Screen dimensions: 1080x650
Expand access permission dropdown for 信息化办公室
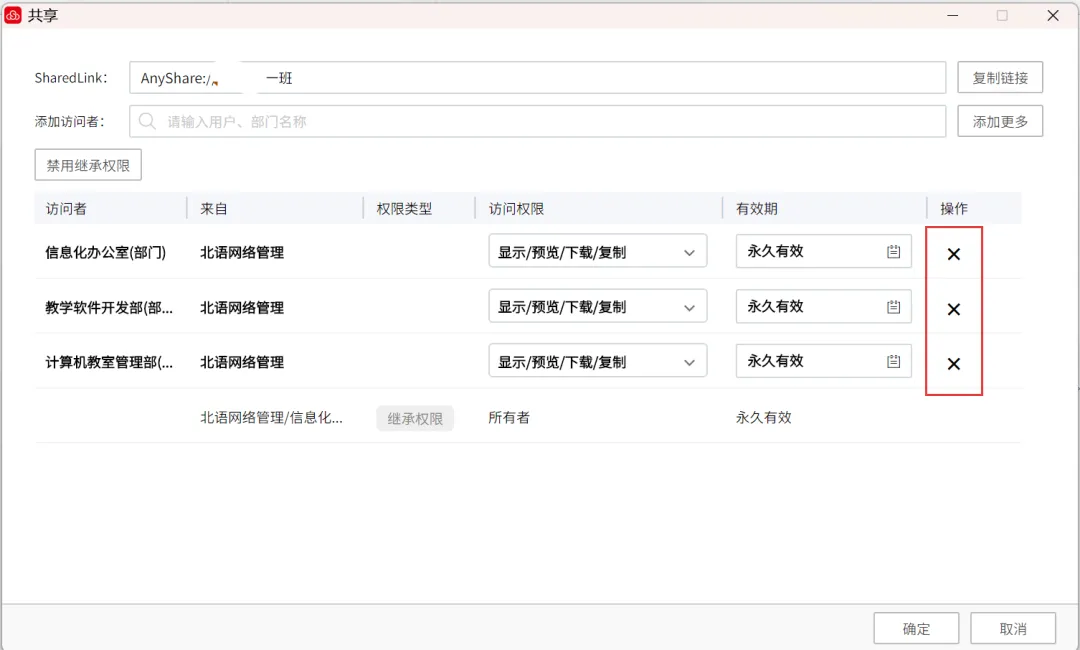[597, 251]
